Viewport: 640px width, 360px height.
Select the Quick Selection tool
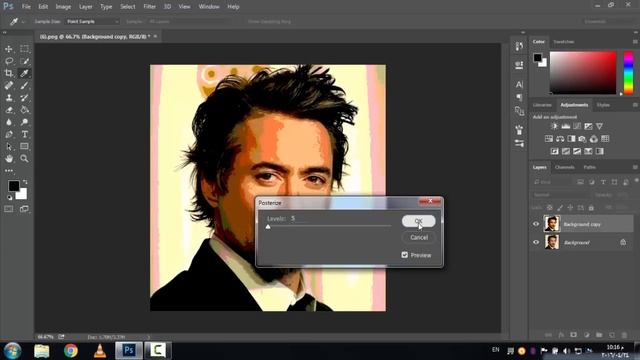coord(24,61)
